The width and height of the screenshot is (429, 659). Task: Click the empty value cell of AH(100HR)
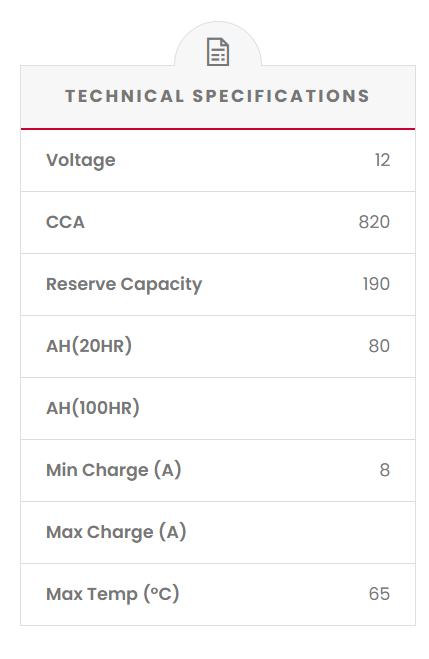click(336, 409)
